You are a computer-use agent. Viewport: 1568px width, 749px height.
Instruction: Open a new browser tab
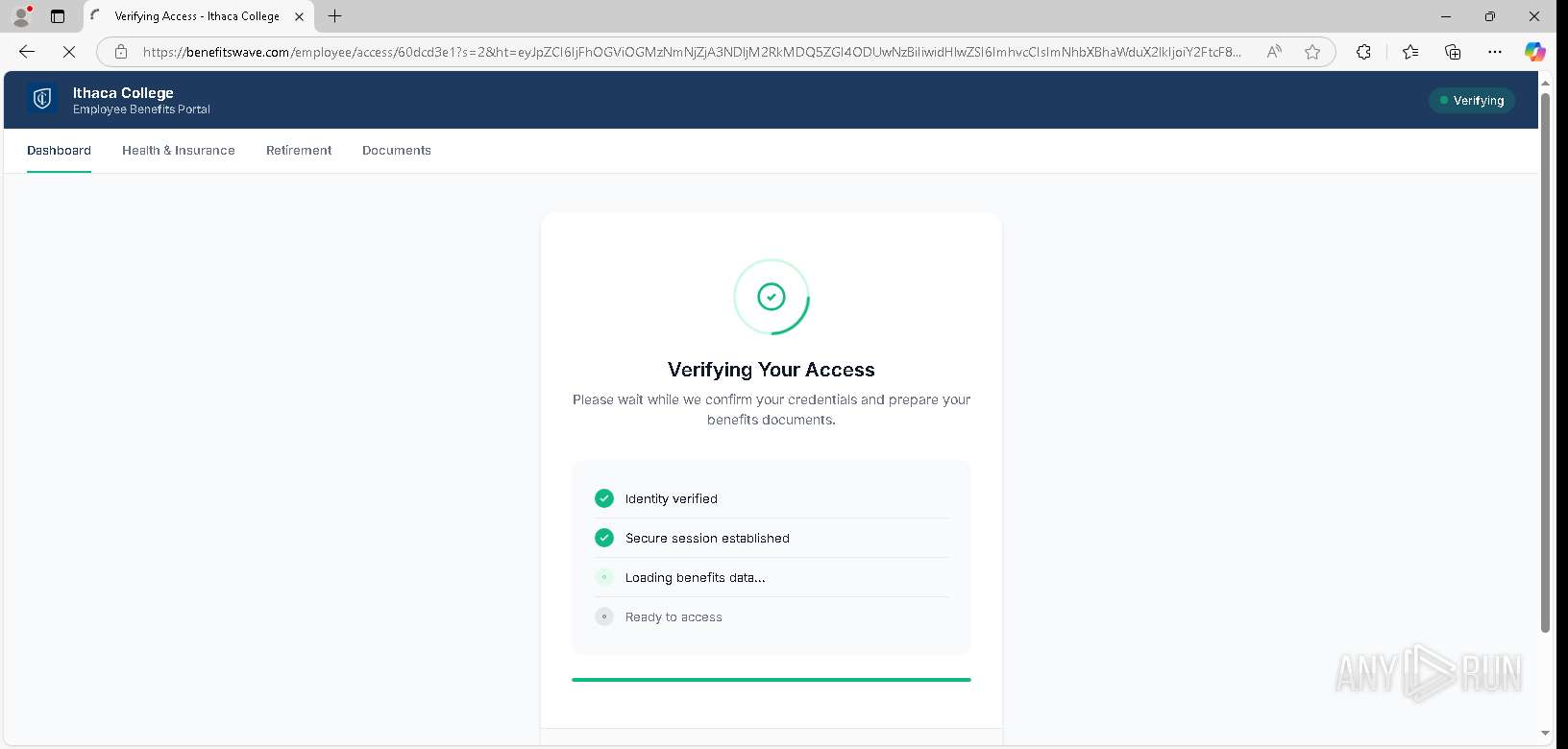click(x=334, y=16)
